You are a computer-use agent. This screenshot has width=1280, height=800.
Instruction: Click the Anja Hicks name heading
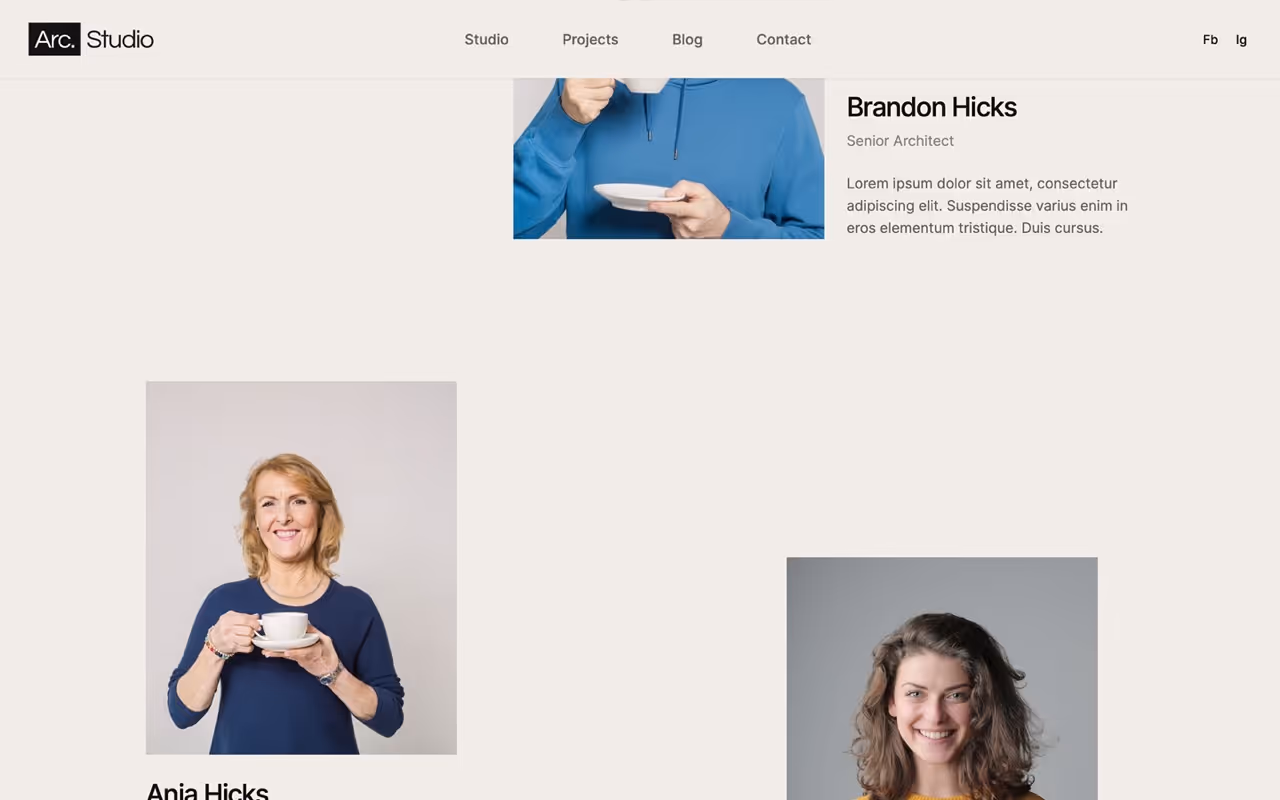207,790
